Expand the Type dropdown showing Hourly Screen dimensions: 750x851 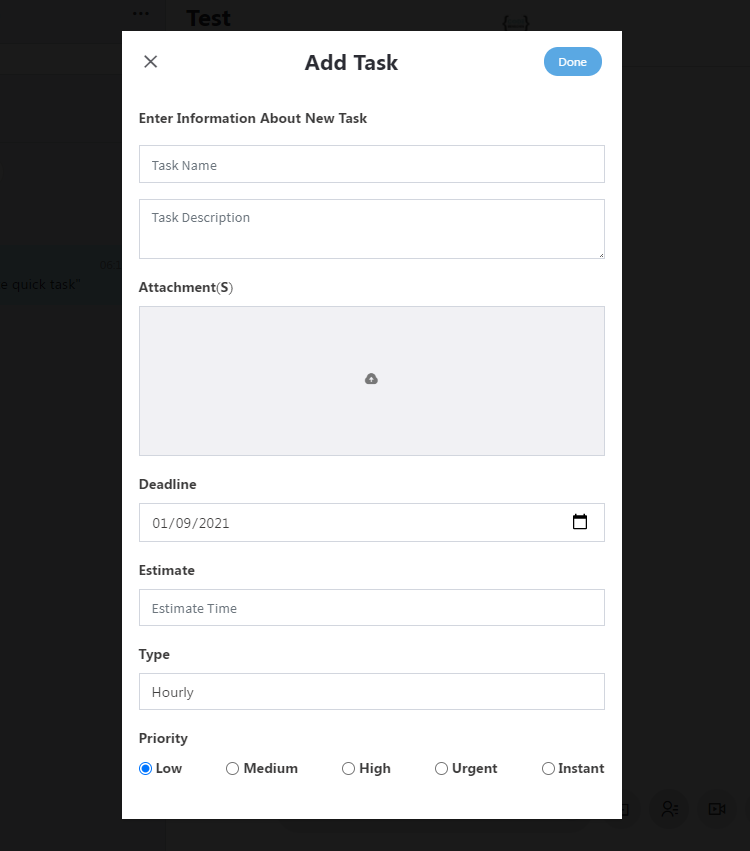tap(372, 691)
